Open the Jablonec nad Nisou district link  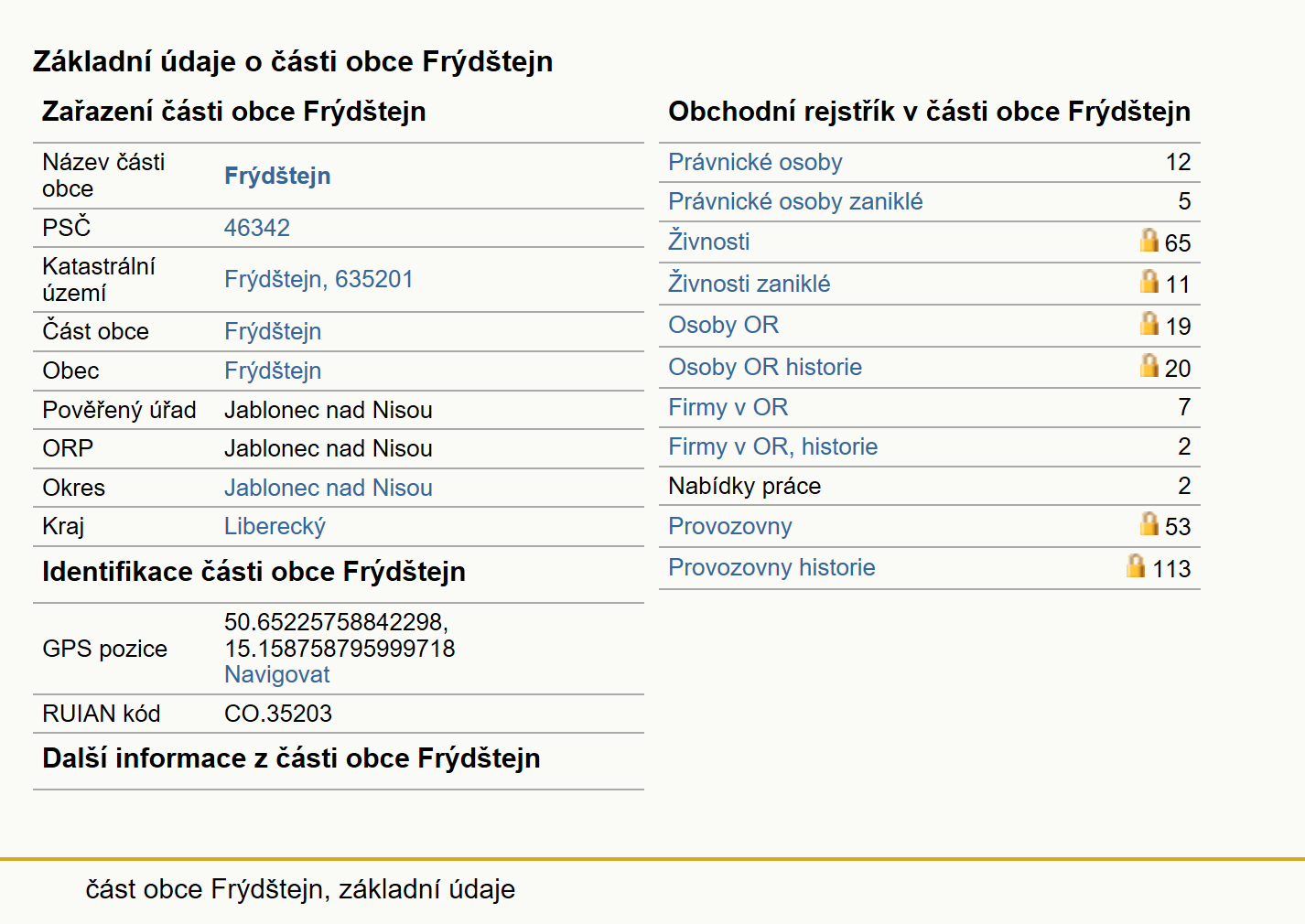(x=329, y=488)
